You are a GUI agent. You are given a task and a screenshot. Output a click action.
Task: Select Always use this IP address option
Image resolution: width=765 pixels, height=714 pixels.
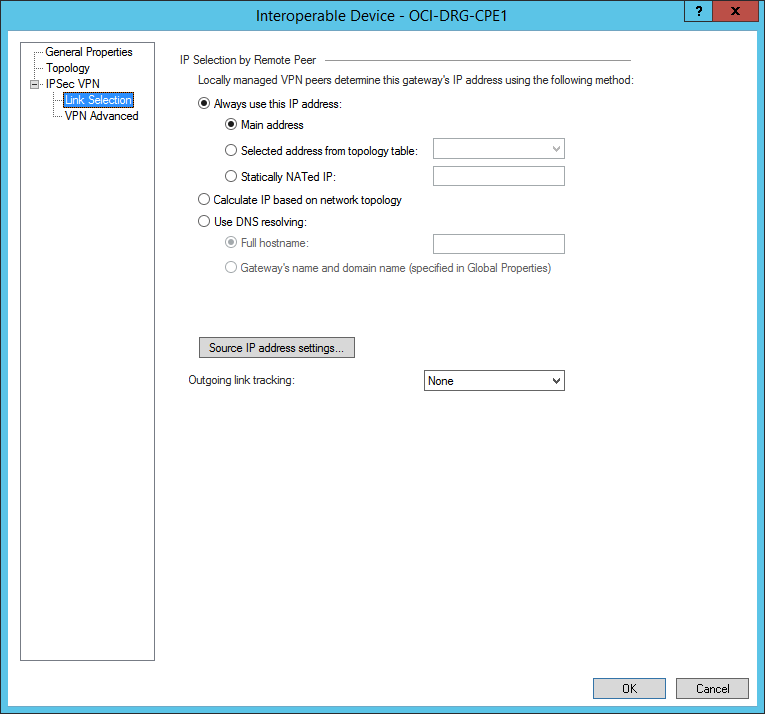(x=205, y=104)
